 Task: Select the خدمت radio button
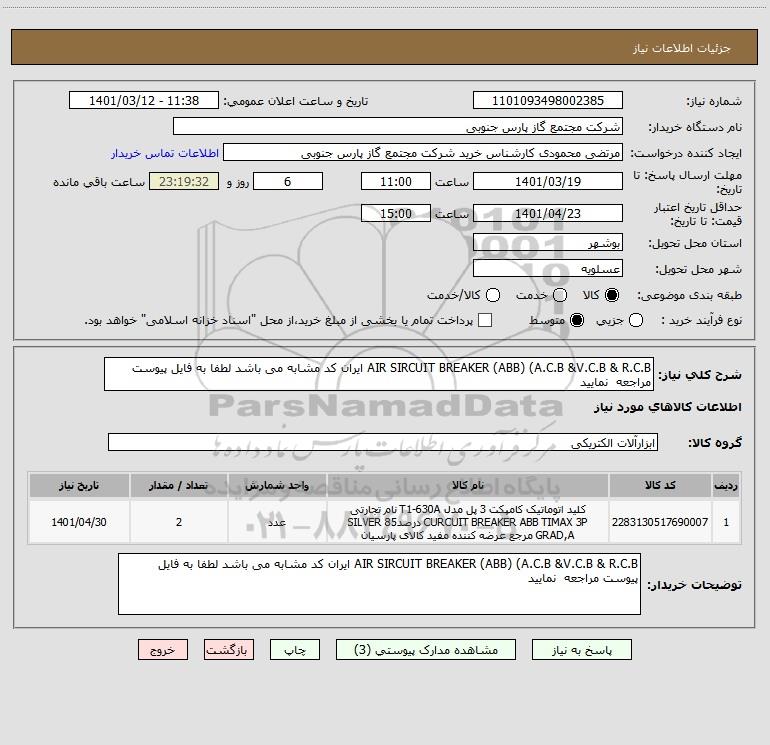[x=560, y=295]
